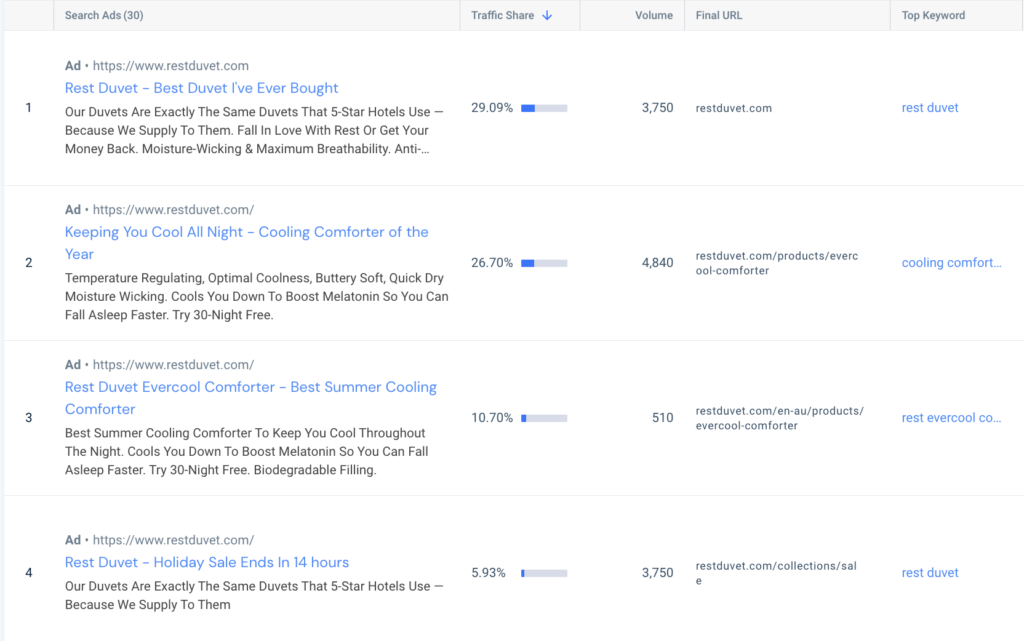Click the 26.70% traffic share bar
Image resolution: width=1024 pixels, height=641 pixels.
click(x=544, y=263)
